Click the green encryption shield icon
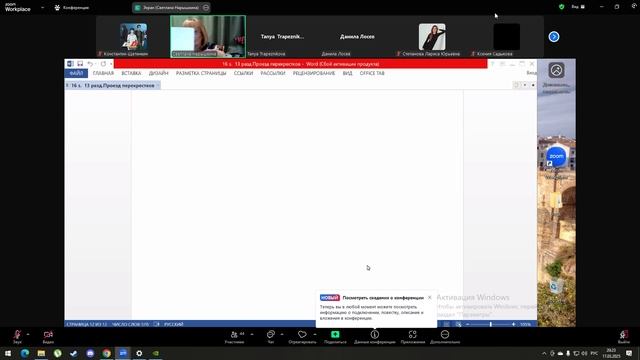Viewport: 640px width, 360px height. 562,7
